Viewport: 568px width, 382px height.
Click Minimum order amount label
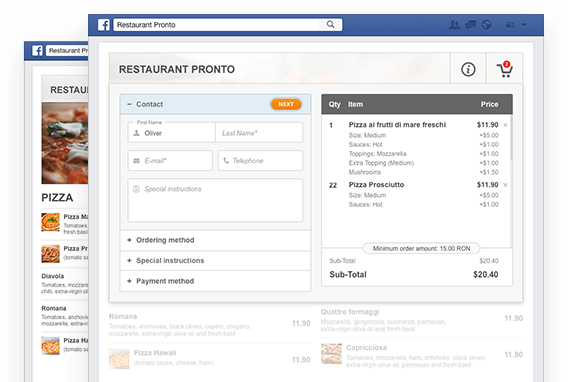point(421,248)
